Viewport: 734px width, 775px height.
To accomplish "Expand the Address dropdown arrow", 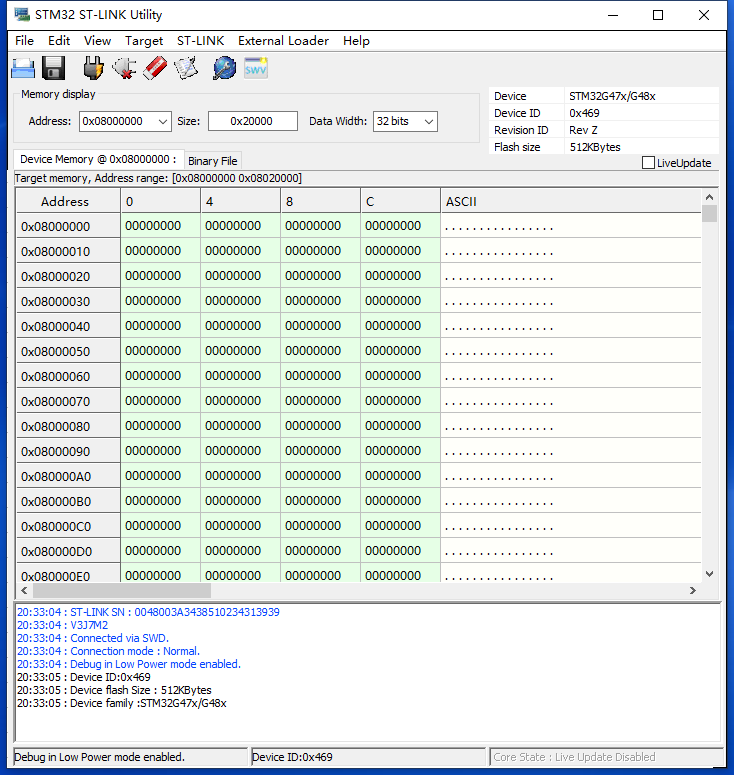I will coord(163,122).
